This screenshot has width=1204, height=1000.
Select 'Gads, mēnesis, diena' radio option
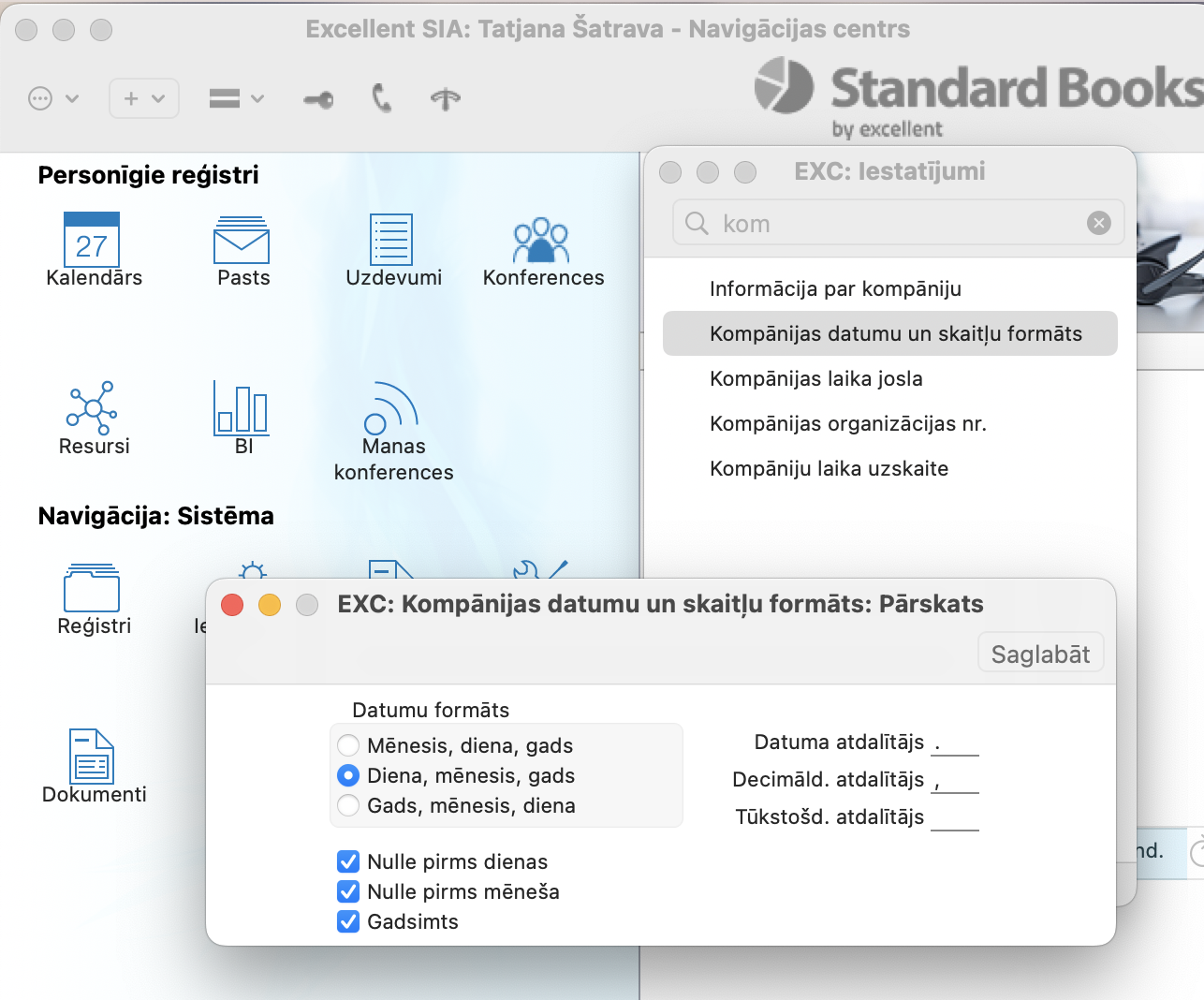(348, 805)
